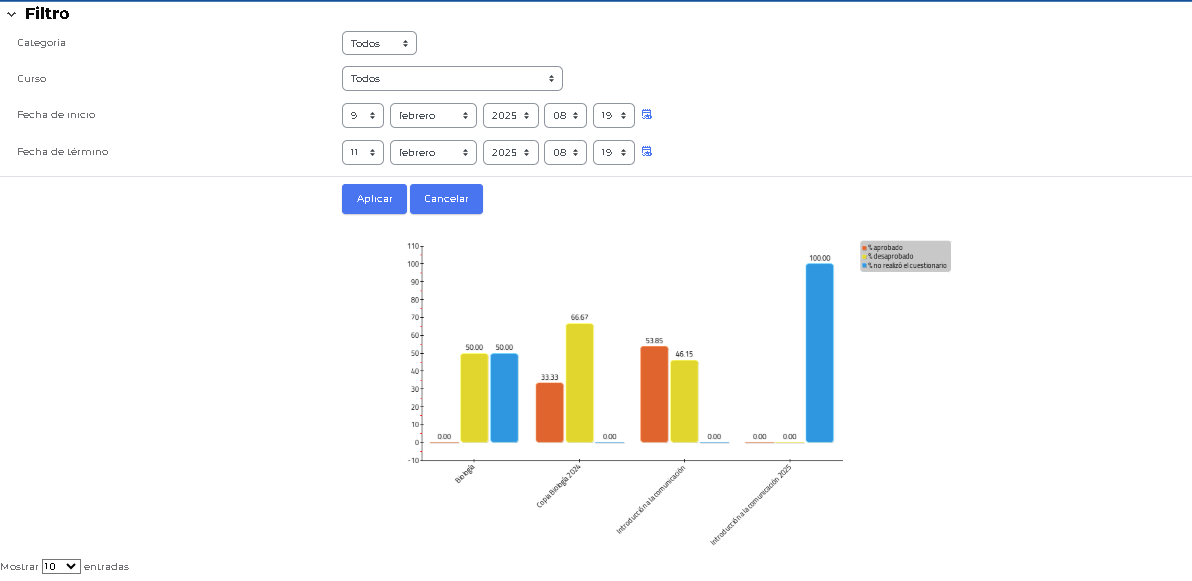Open end date hour dropdown
Image resolution: width=1192 pixels, height=581 pixels.
[x=565, y=153]
